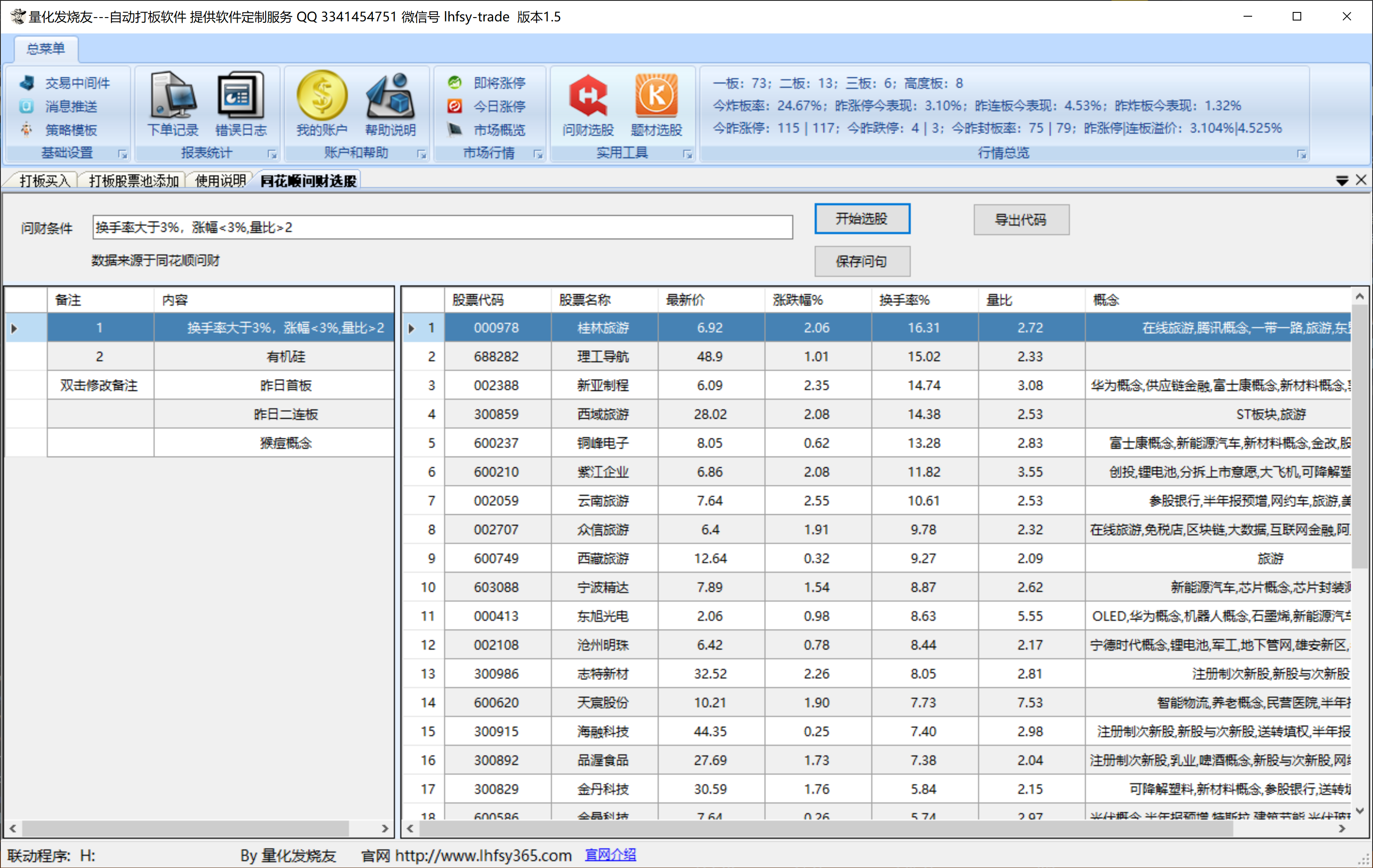This screenshot has width=1373, height=868.
Task: Click the 开始选股 button
Action: pyautogui.click(x=862, y=219)
